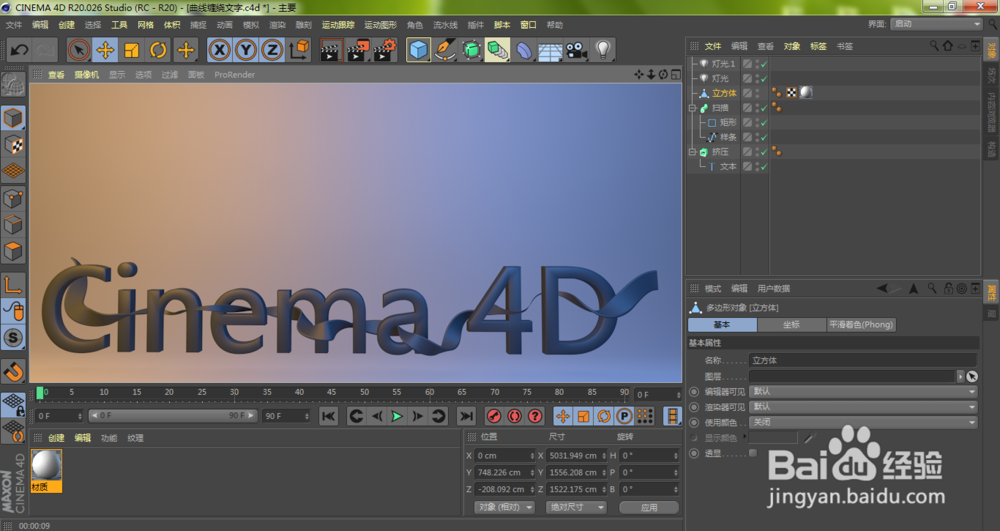Image resolution: width=1000 pixels, height=531 pixels.
Task: Toggle the 使用颜色 animation radio dot
Action: pos(694,422)
